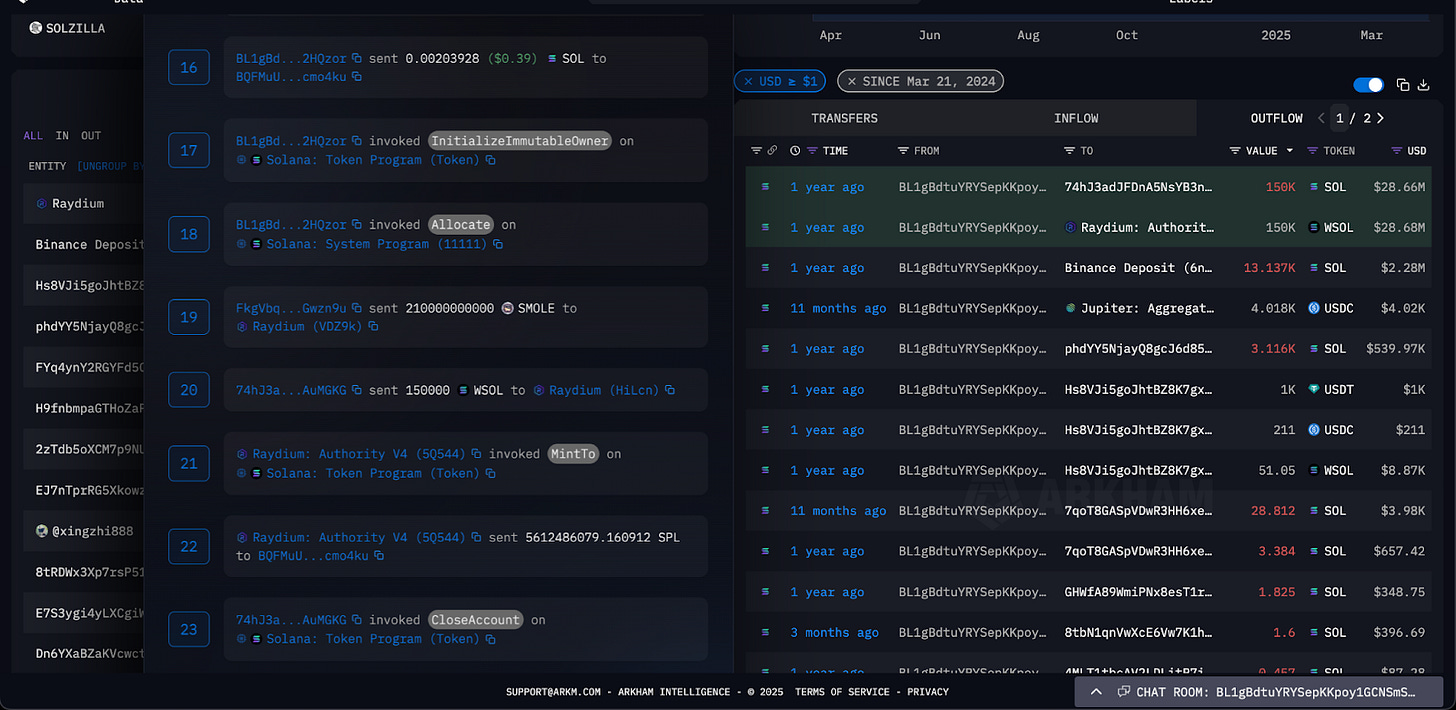Open Solana: System Program (11111) link
This screenshot has width=1456, height=710.
(377, 244)
